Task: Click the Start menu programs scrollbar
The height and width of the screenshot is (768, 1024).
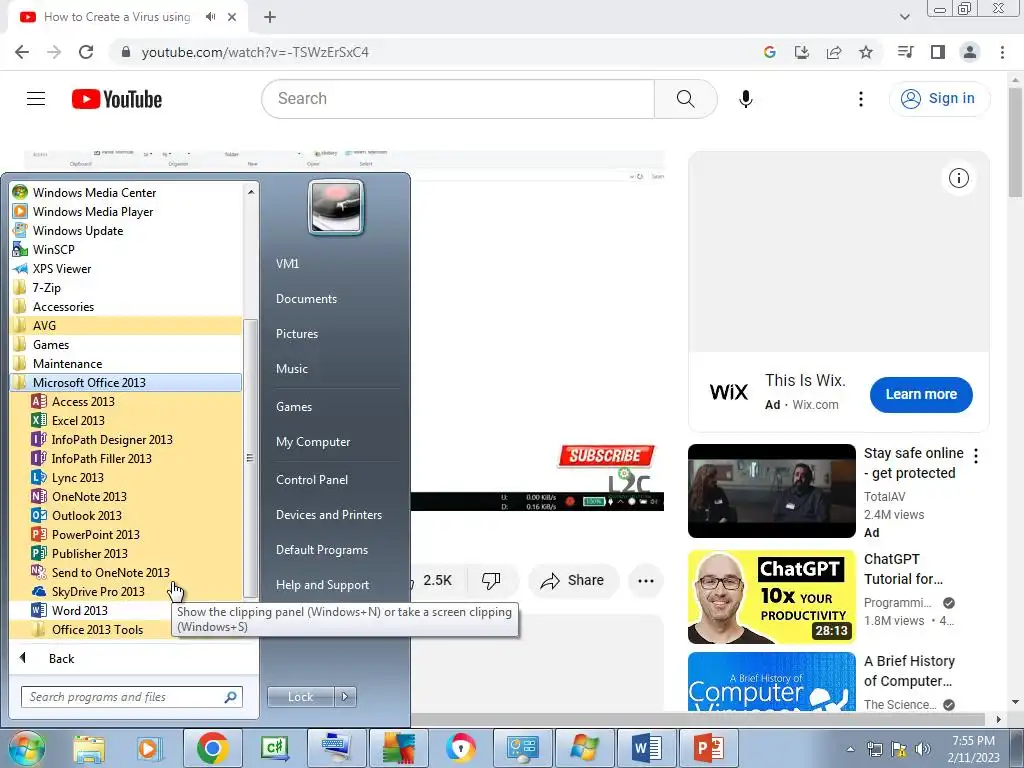Action: 250,458
